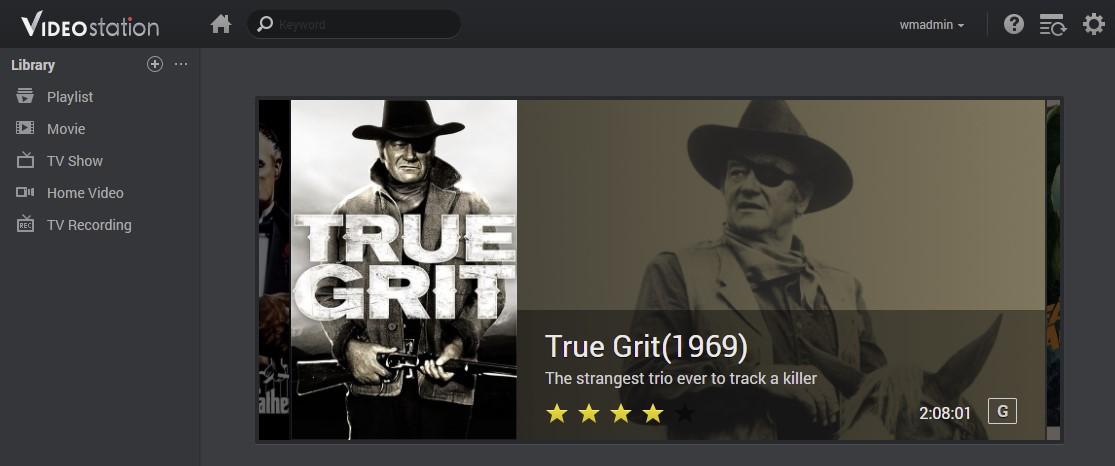The width and height of the screenshot is (1115, 466).
Task: Open library more options ellipsis
Action: (181, 64)
